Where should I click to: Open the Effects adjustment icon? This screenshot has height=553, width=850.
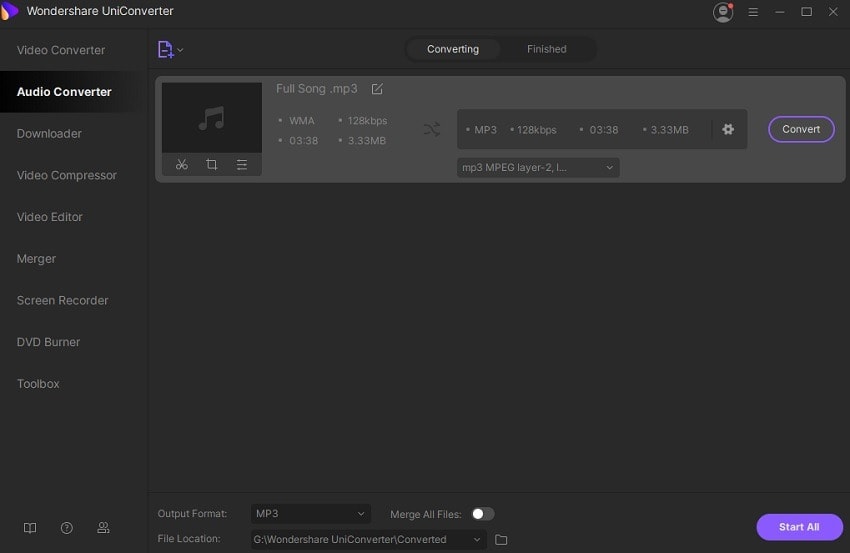click(242, 164)
